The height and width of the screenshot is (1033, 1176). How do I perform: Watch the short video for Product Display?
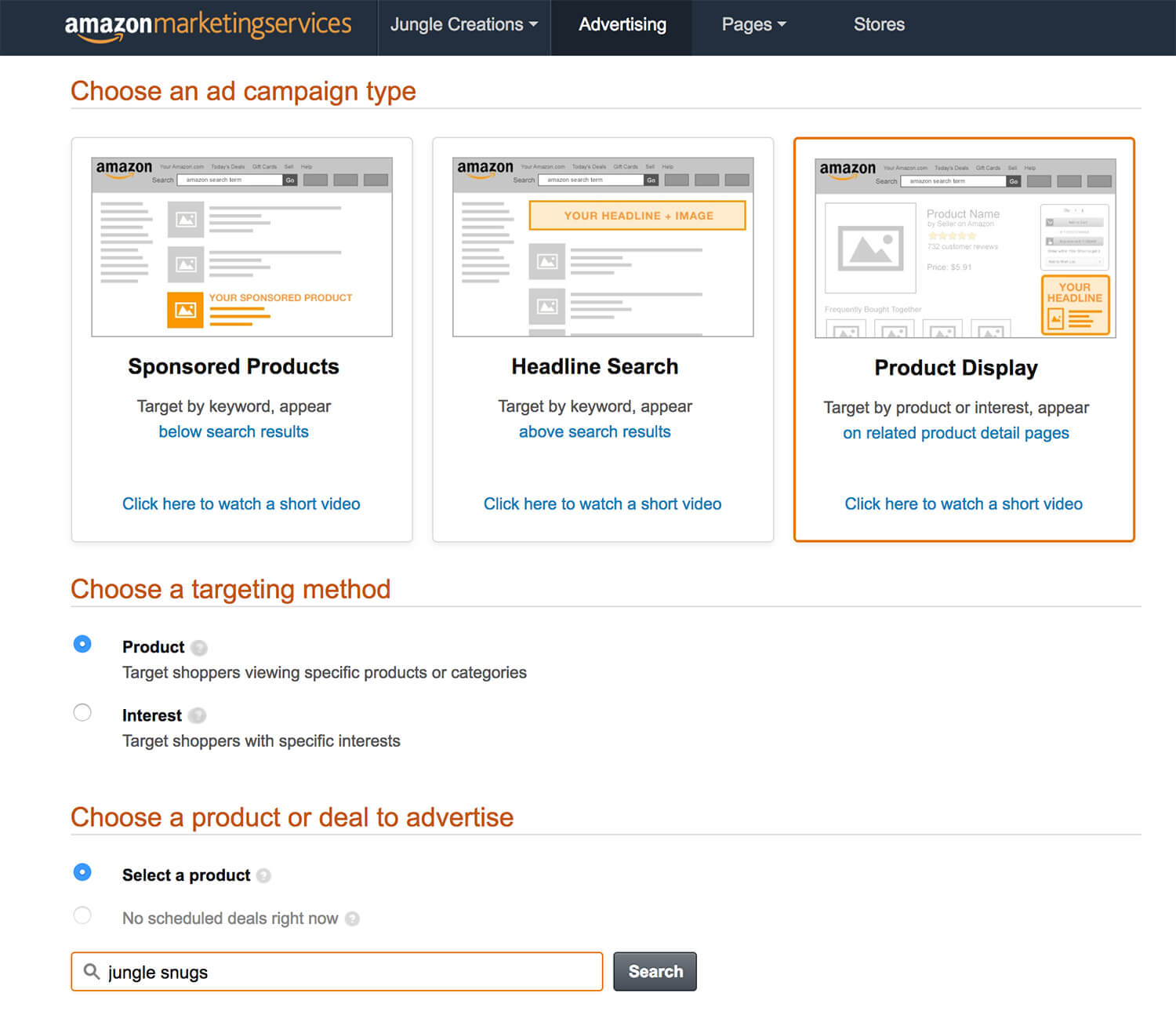tap(964, 504)
